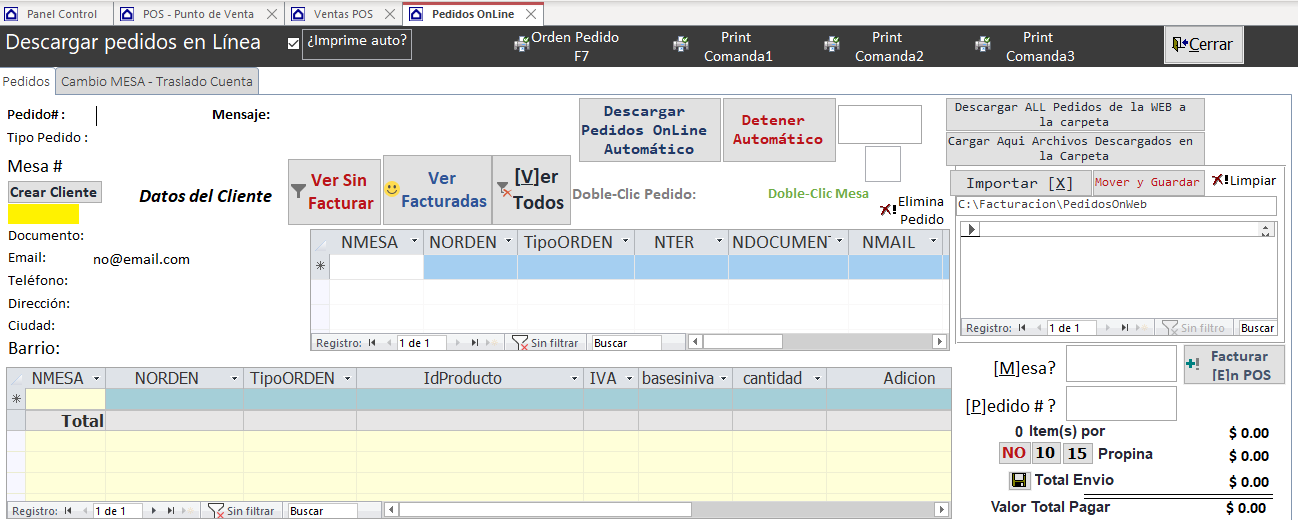Click Descargar Pedidos OnLine Automático button
This screenshot has width=1298, height=520.
650,130
